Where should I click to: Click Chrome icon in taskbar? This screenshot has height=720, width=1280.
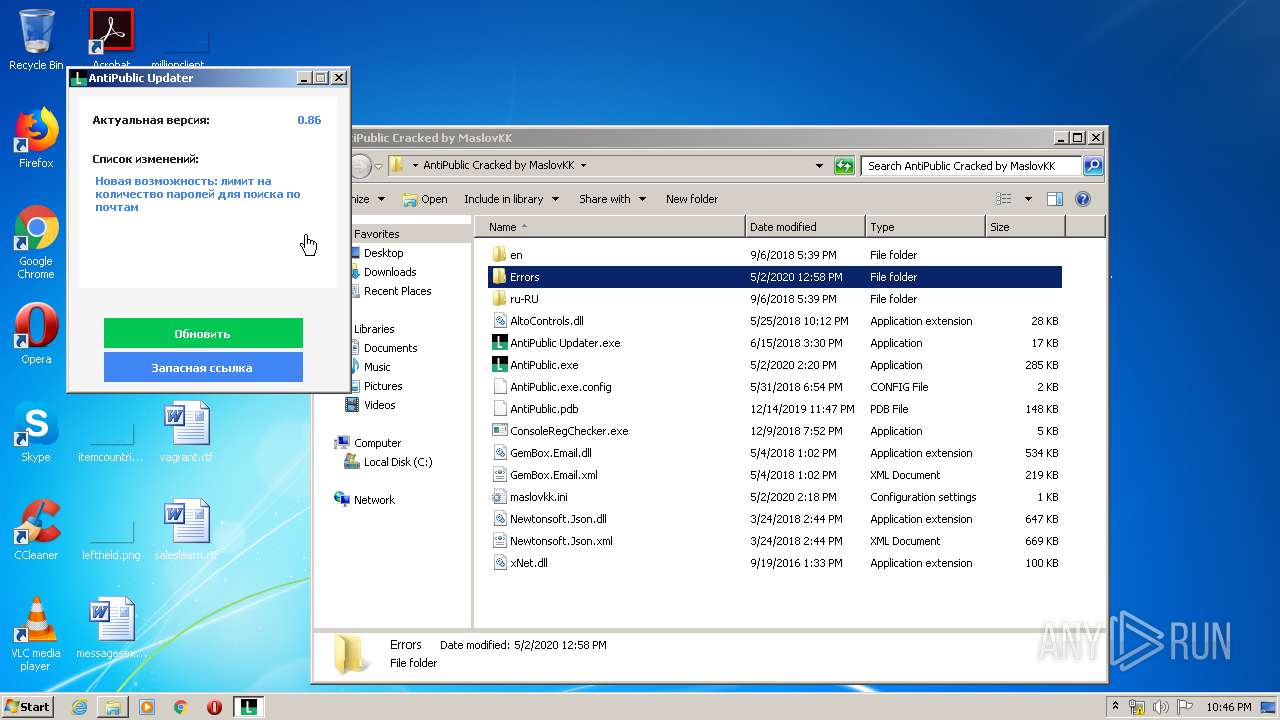coord(181,707)
